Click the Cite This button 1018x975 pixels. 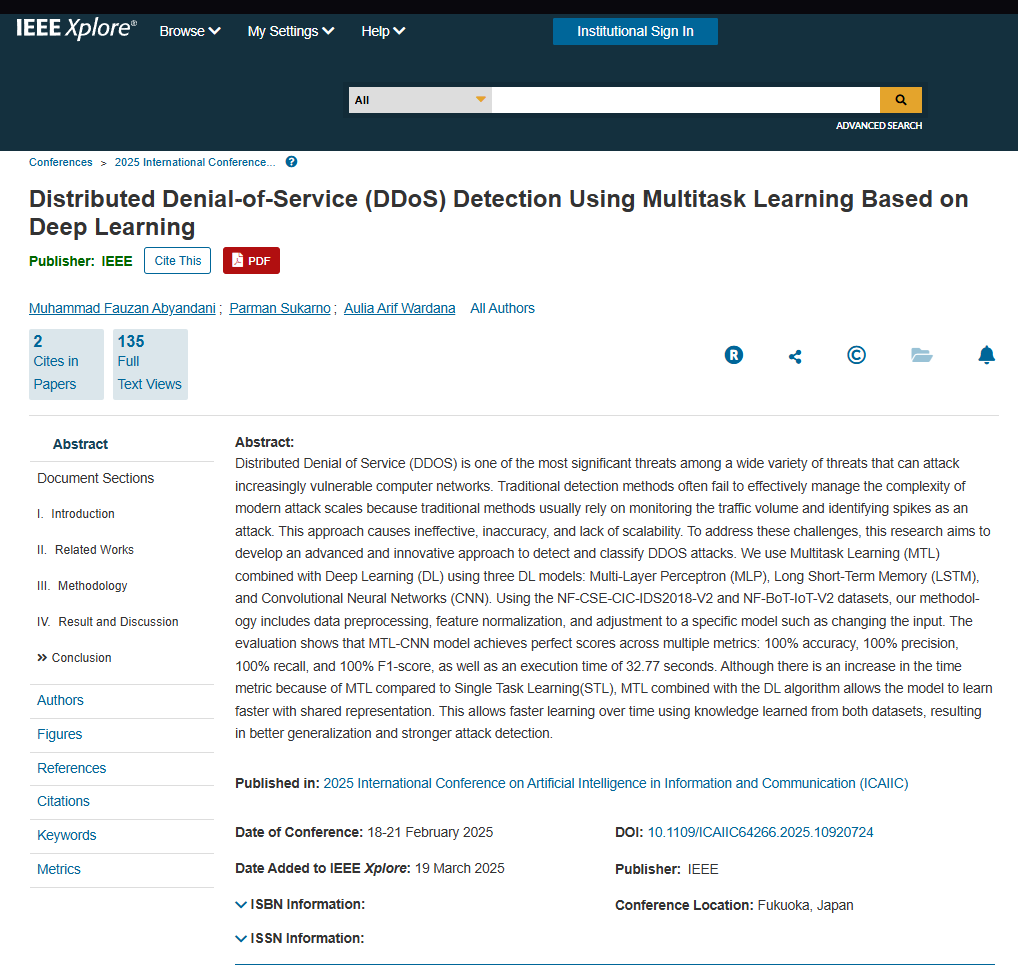177,260
